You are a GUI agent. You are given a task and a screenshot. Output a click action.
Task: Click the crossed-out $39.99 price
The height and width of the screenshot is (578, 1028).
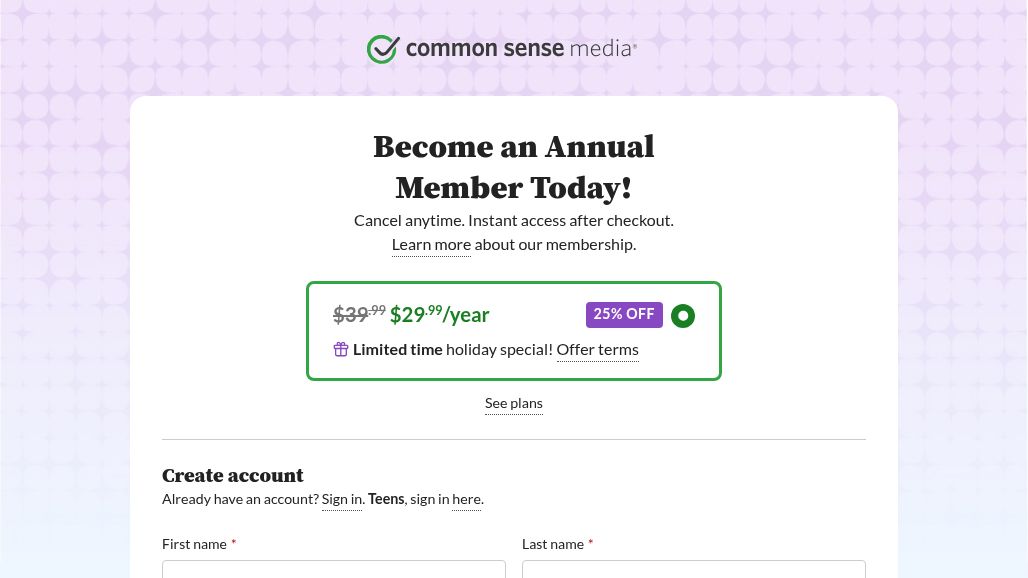358,315
